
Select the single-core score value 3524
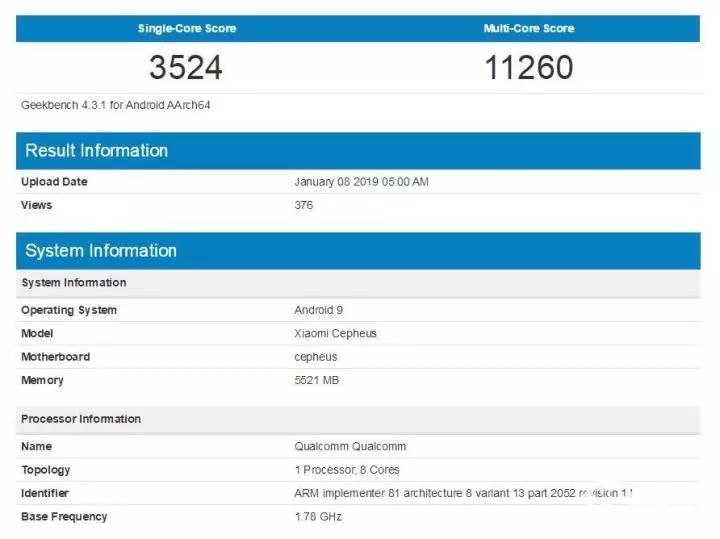pos(186,67)
